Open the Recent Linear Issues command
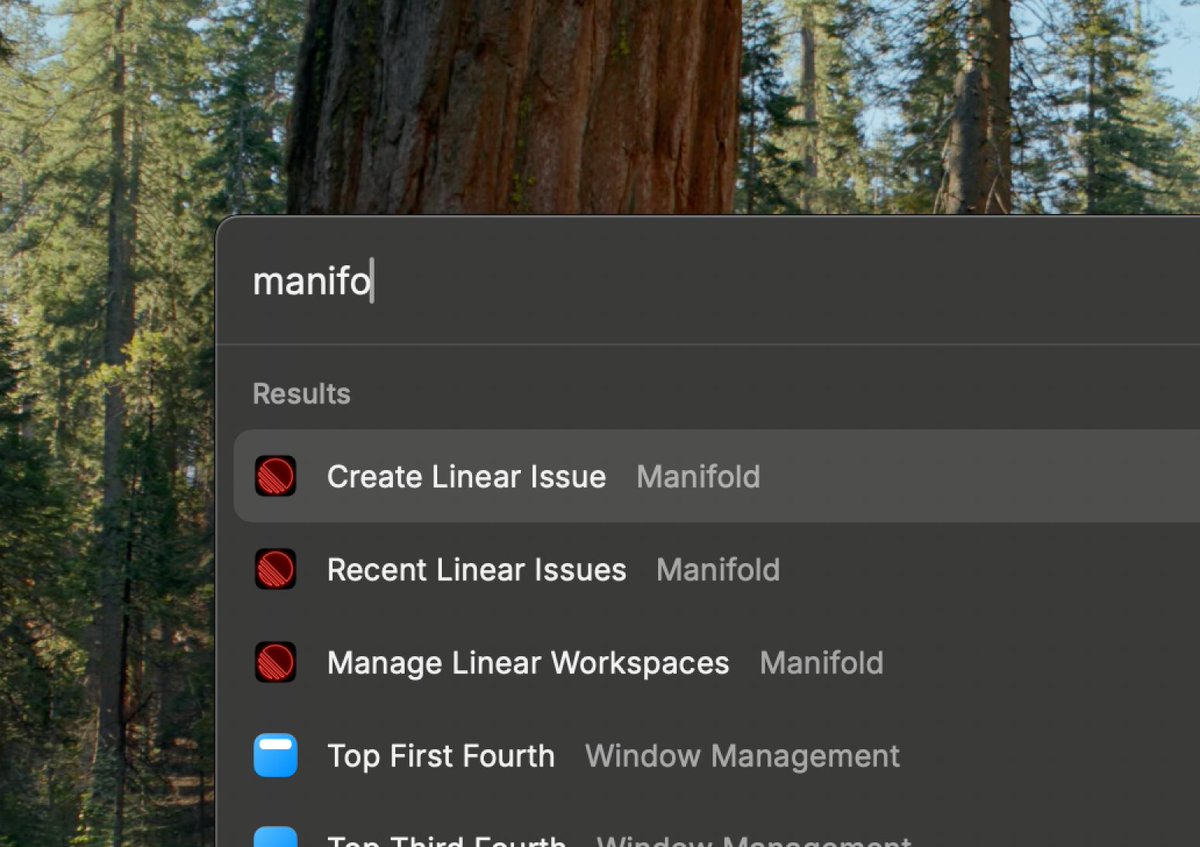Viewport: 1200px width, 847px height. (476, 570)
